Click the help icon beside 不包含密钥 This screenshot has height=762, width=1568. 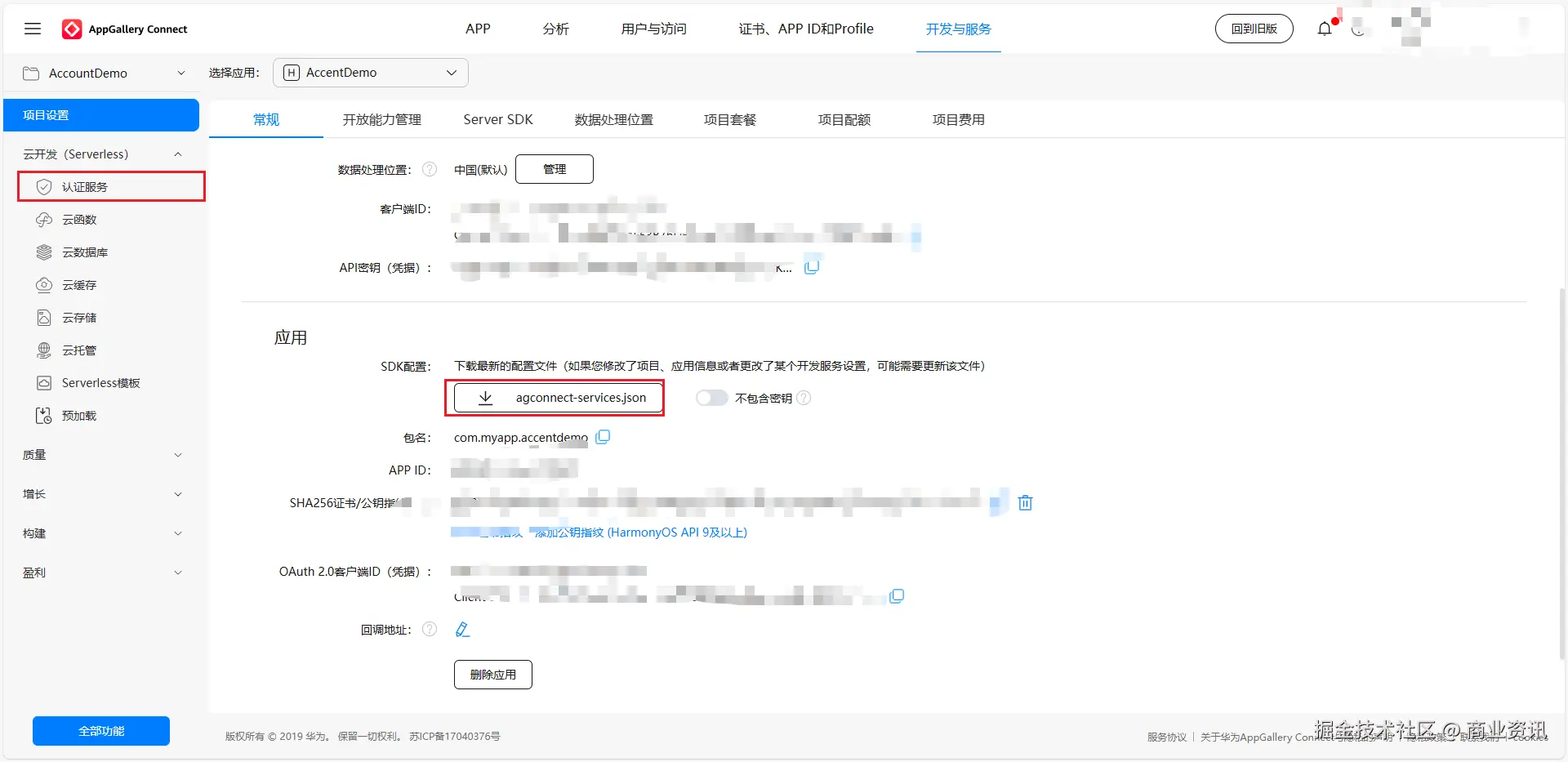click(x=804, y=398)
